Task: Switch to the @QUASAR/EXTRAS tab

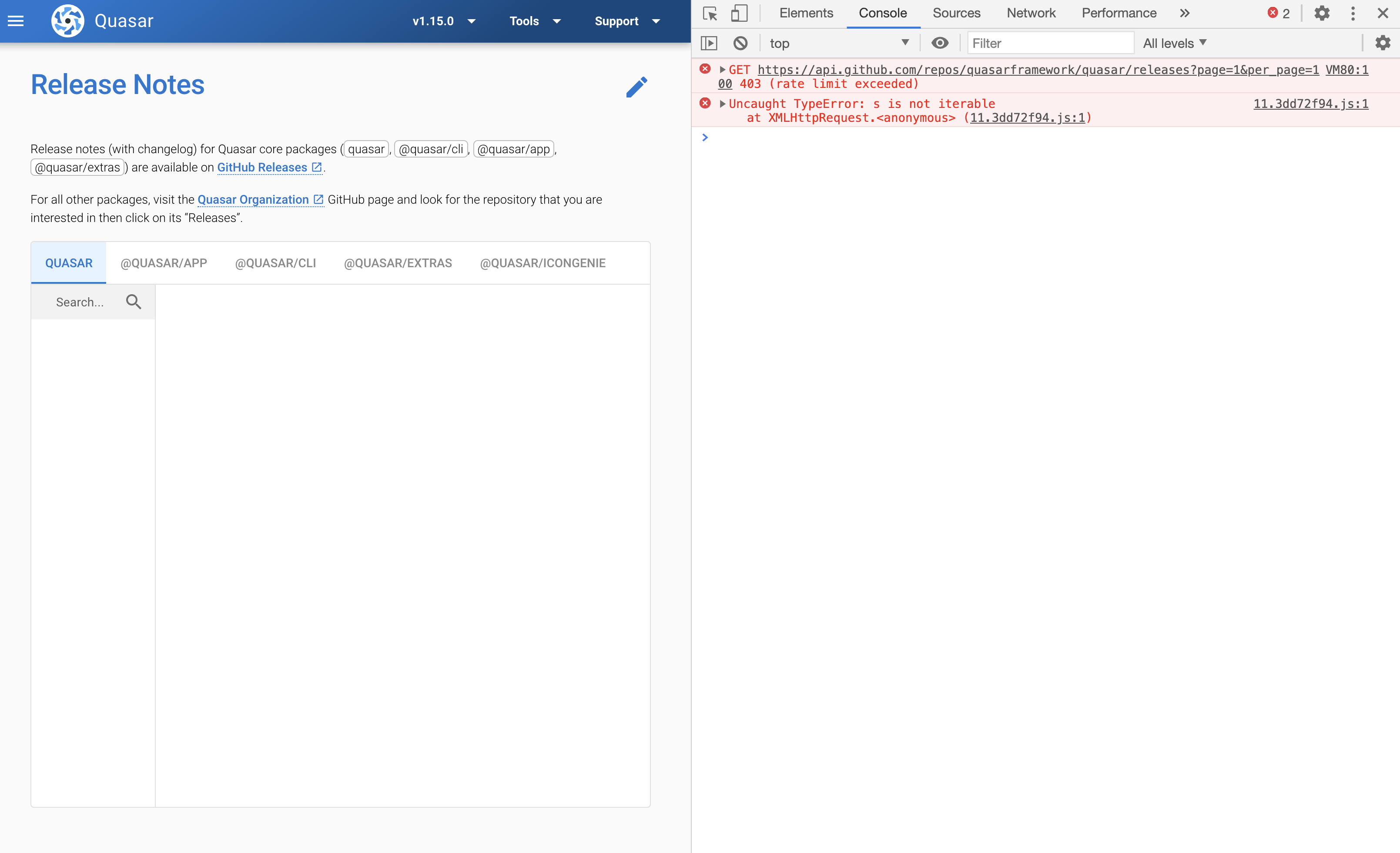Action: [x=397, y=262]
